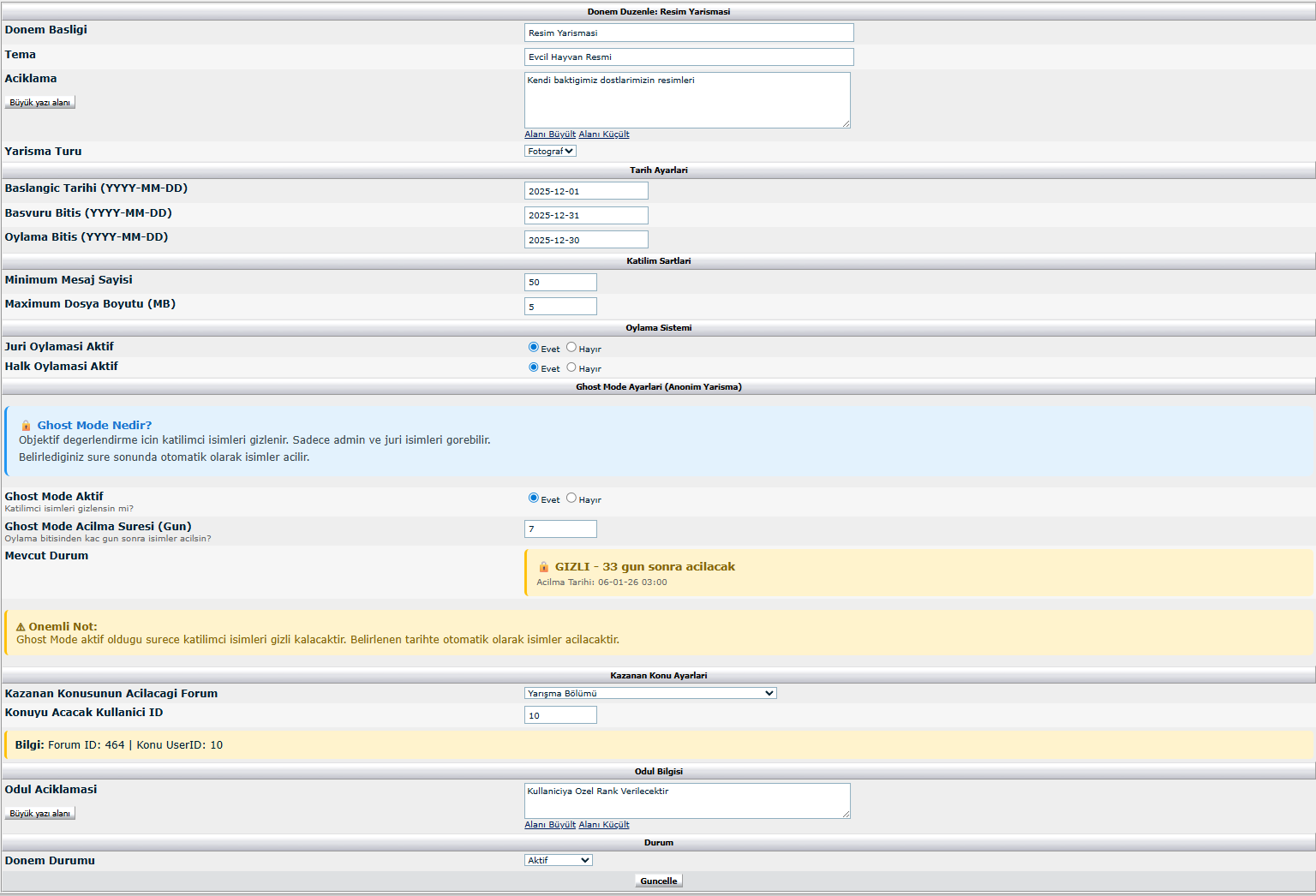Click the Ghost Mode Acilma Suresi field

point(560,529)
